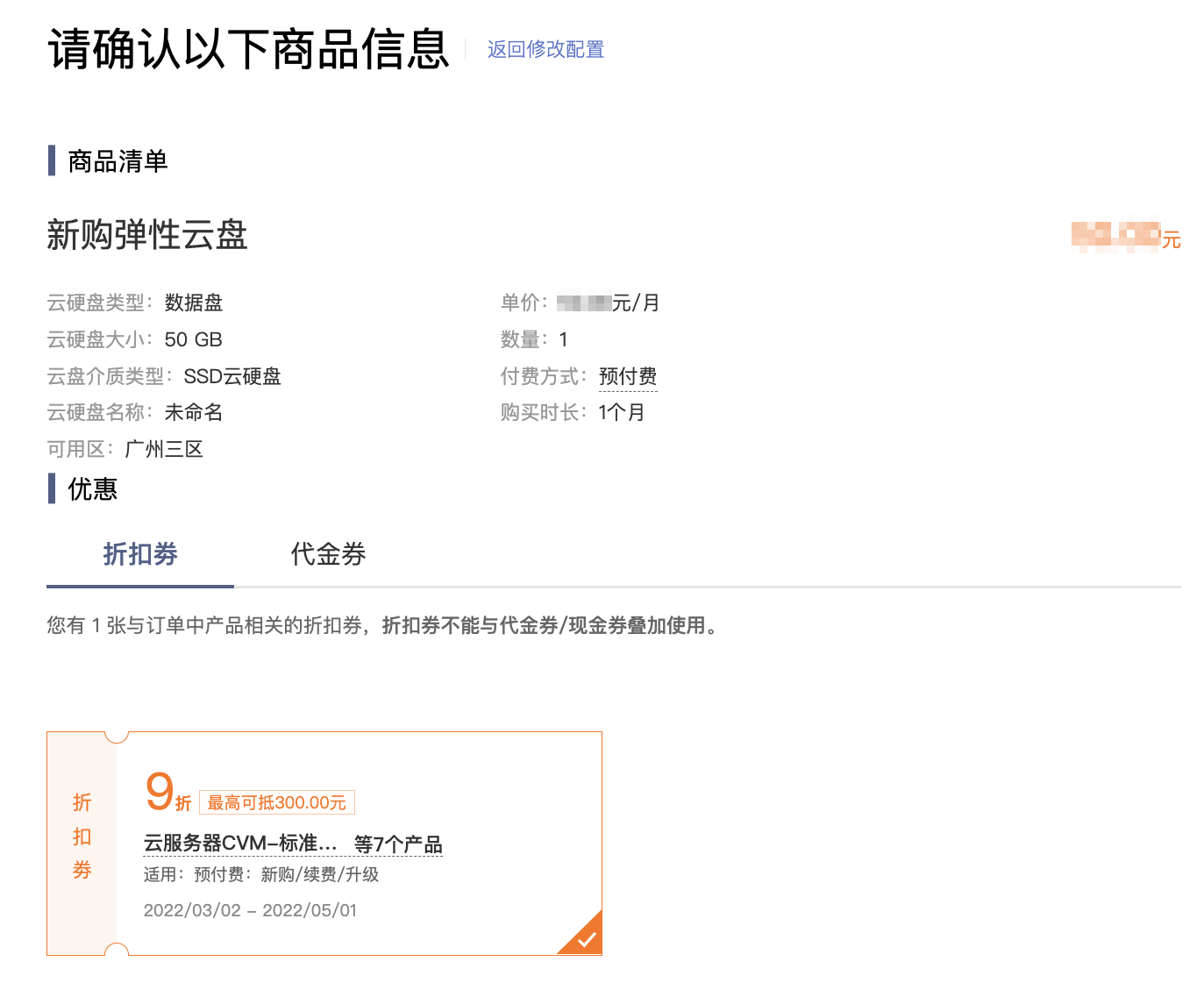Open the 云服务器CVM-标准… product link
Screen dimensions: 1204x997
pos(240,844)
